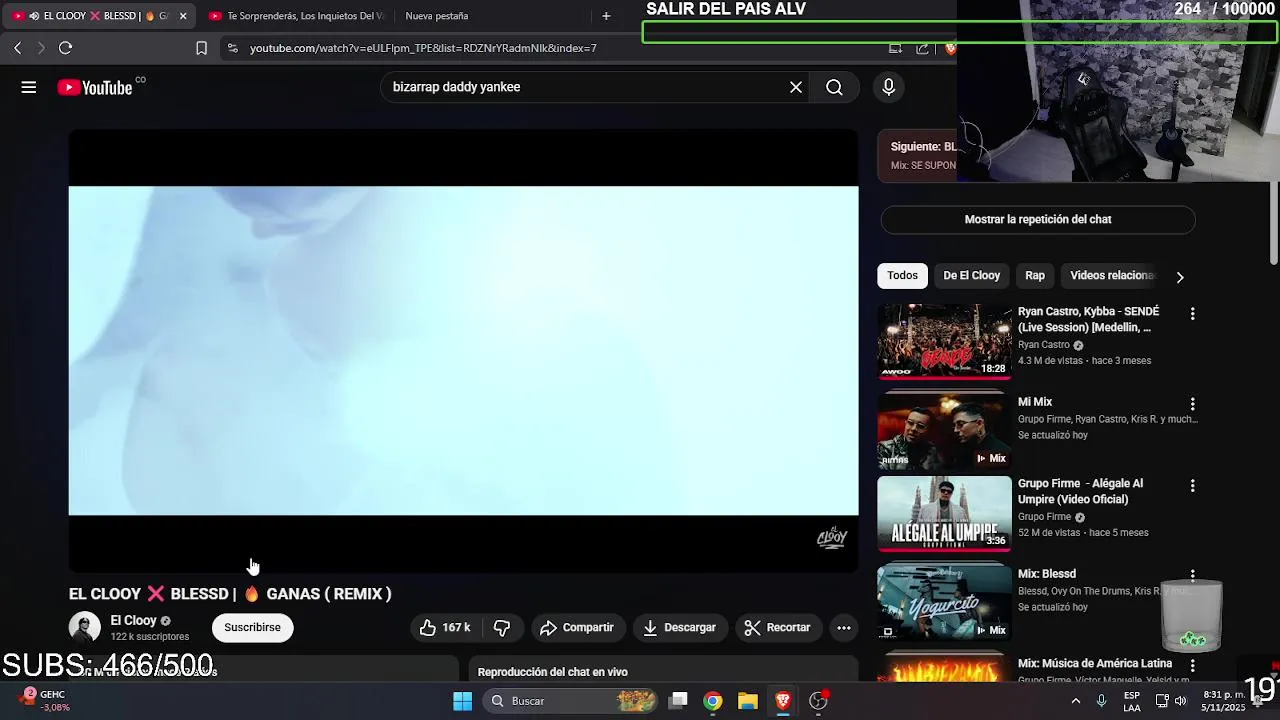The height and width of the screenshot is (720, 1280).
Task: Open the clock and date flyout
Action: [x=1224, y=701]
